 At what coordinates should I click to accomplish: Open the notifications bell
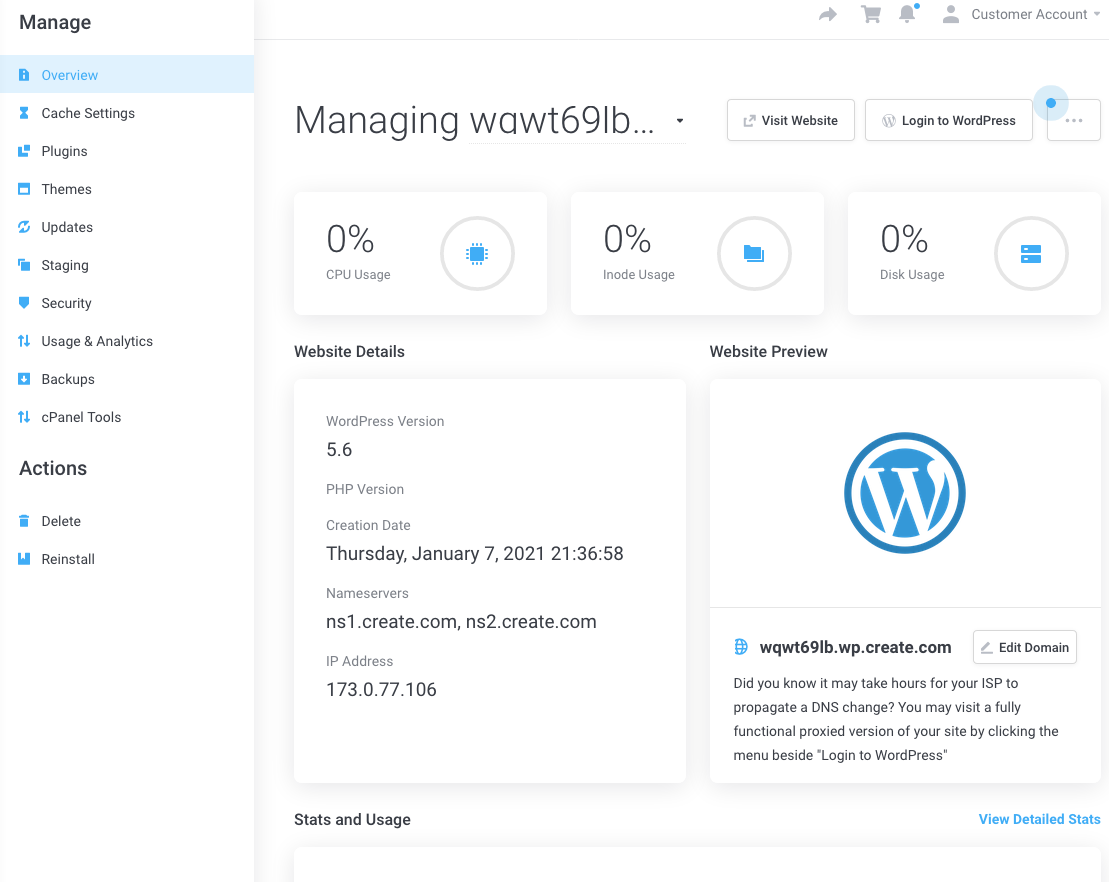coord(907,15)
